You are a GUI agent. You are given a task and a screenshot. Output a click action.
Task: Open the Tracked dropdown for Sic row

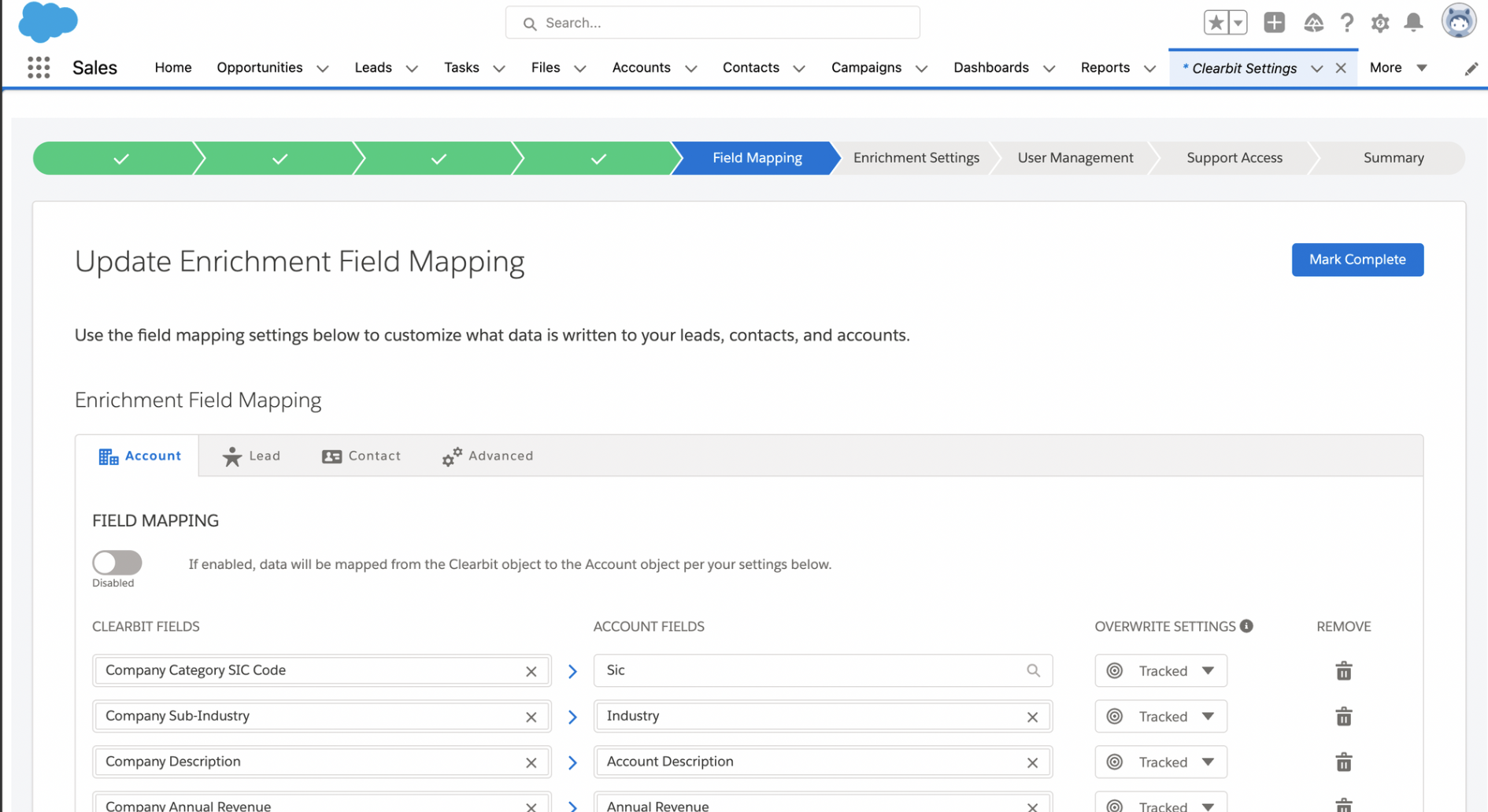tap(1160, 671)
